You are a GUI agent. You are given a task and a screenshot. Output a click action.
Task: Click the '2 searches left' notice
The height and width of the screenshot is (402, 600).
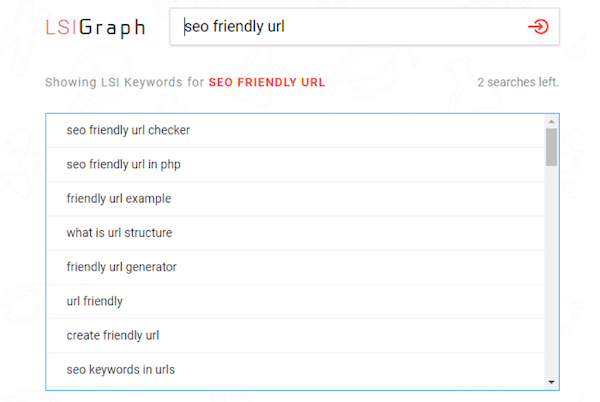click(518, 82)
